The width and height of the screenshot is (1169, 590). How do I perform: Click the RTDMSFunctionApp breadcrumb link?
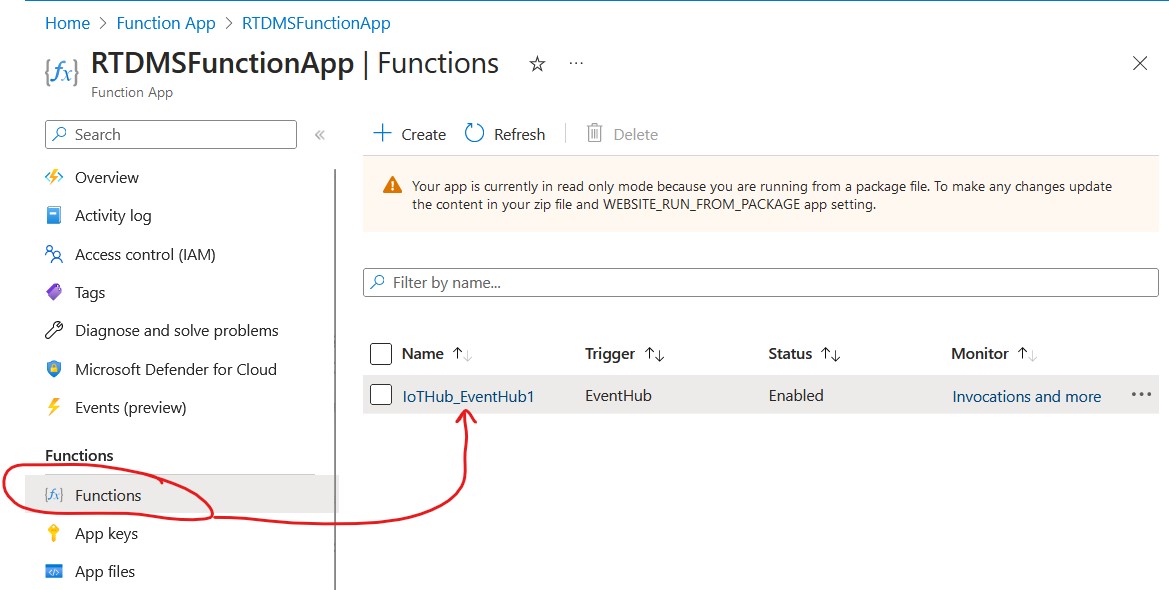[316, 23]
